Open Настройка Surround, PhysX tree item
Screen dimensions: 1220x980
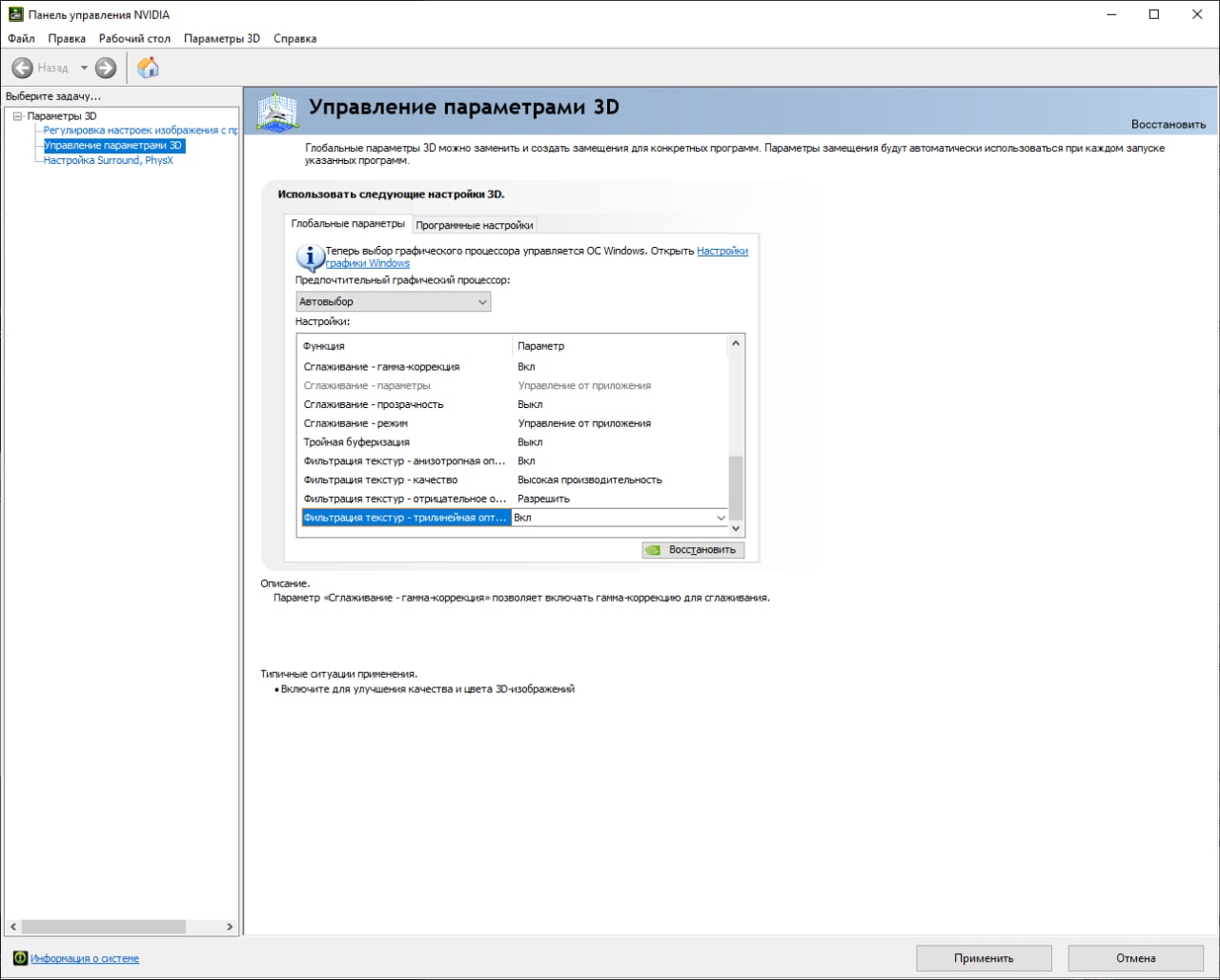[109, 161]
